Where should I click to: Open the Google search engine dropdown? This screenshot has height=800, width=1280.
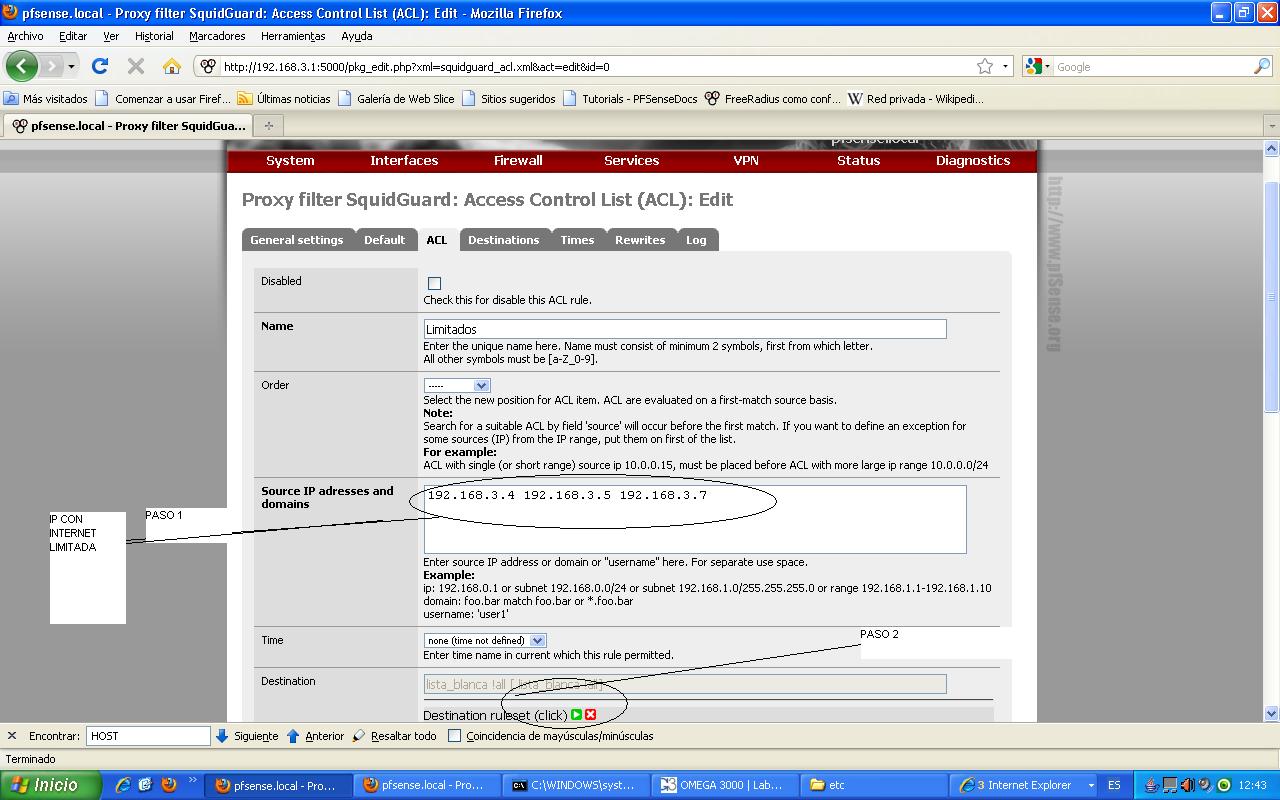[1039, 67]
